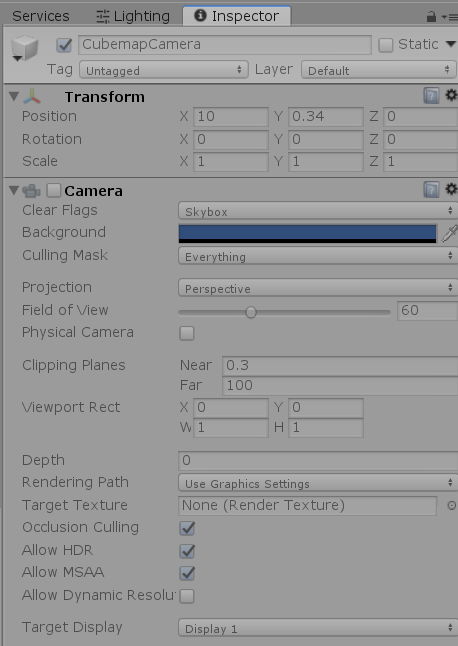
Task: Click the Depth value field
Action: coord(318,461)
